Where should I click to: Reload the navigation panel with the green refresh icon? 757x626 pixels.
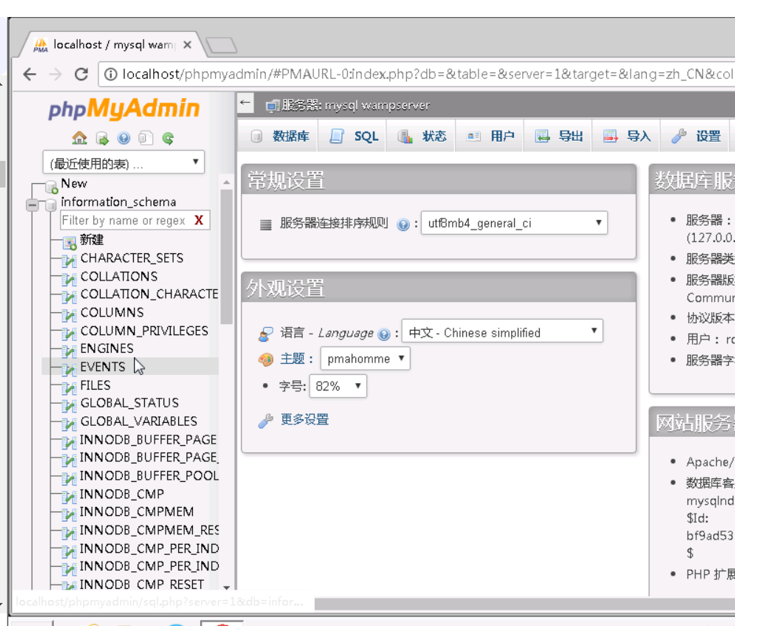(168, 139)
